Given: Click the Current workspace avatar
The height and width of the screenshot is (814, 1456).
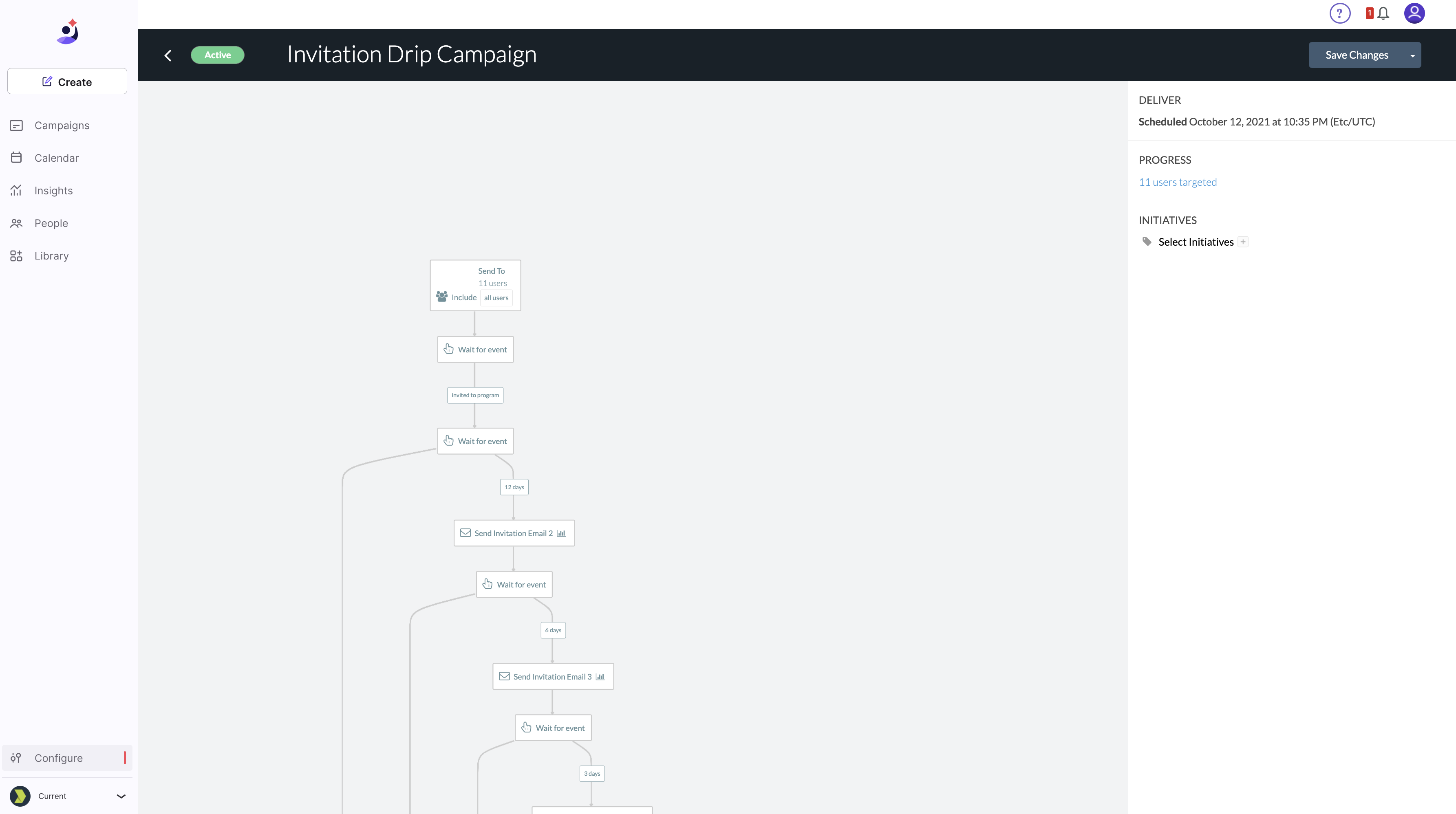Looking at the screenshot, I should (20, 796).
